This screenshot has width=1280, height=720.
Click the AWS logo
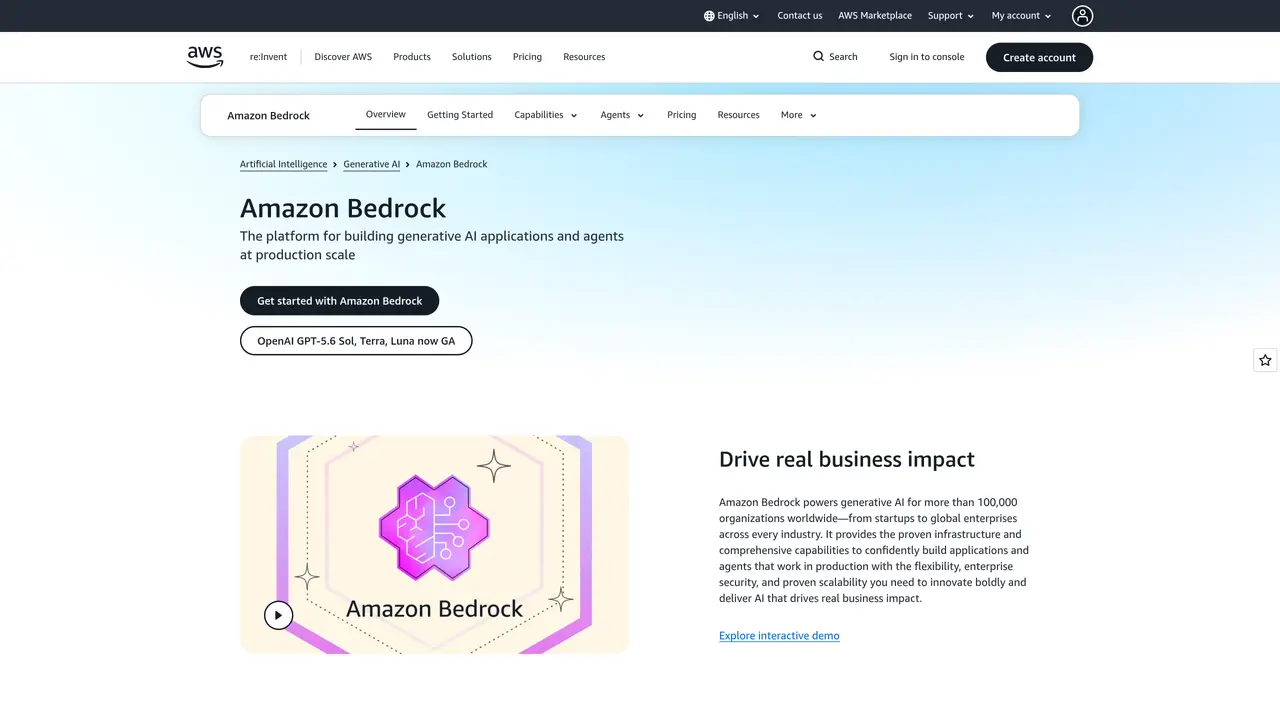[x=205, y=57]
